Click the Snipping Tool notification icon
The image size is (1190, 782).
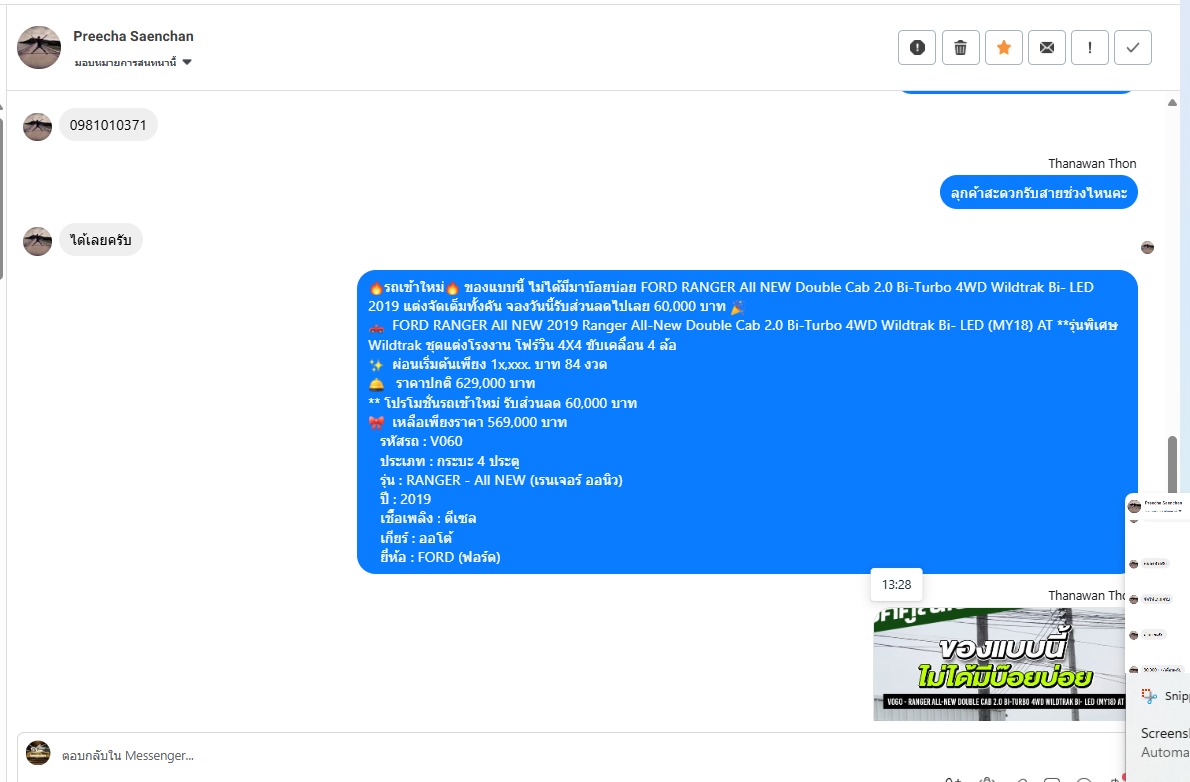coord(1150,695)
